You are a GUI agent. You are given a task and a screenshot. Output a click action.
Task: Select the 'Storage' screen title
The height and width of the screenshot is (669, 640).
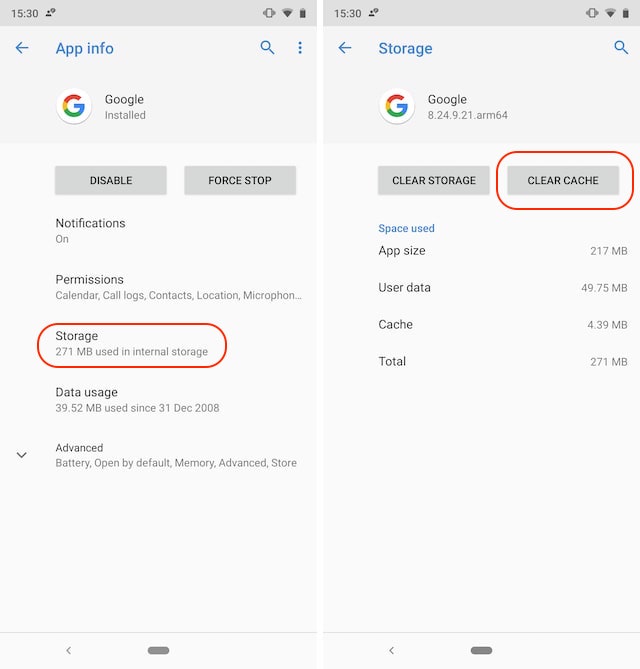(405, 48)
